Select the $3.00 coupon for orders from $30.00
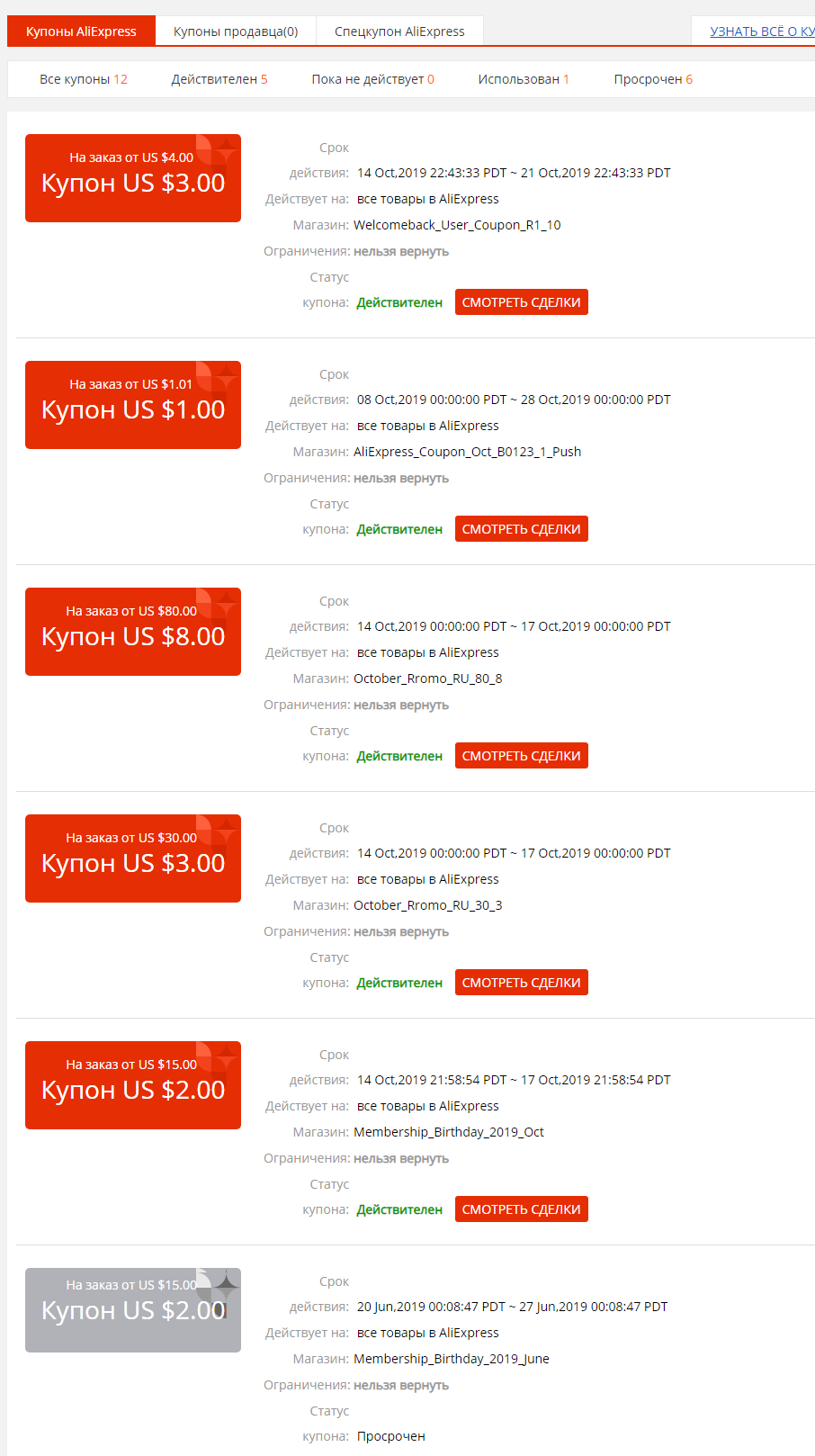815x1456 pixels. tap(133, 858)
